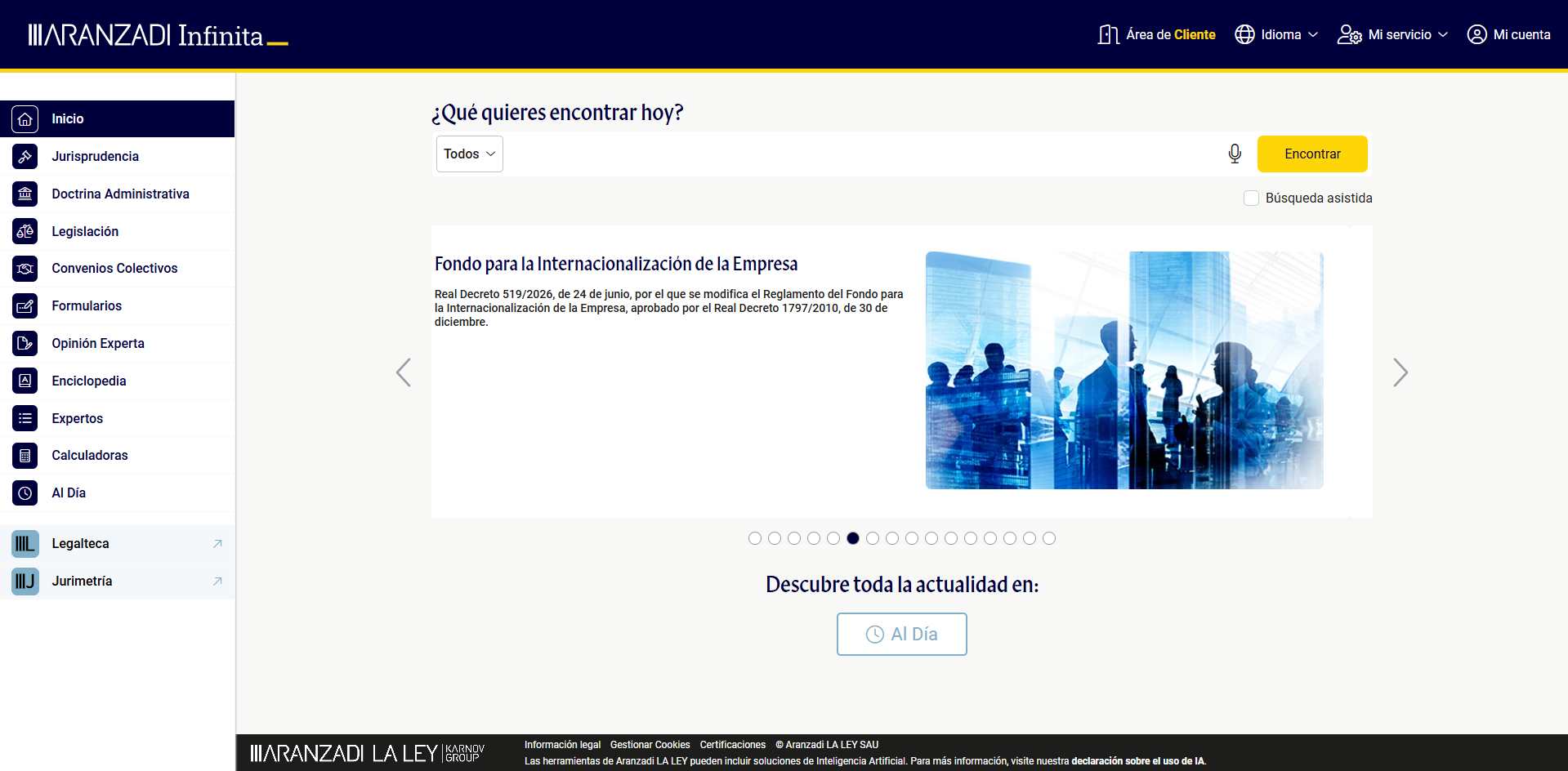The width and height of the screenshot is (1568, 771).
Task: Open the Expertos menu item
Action: coord(118,418)
